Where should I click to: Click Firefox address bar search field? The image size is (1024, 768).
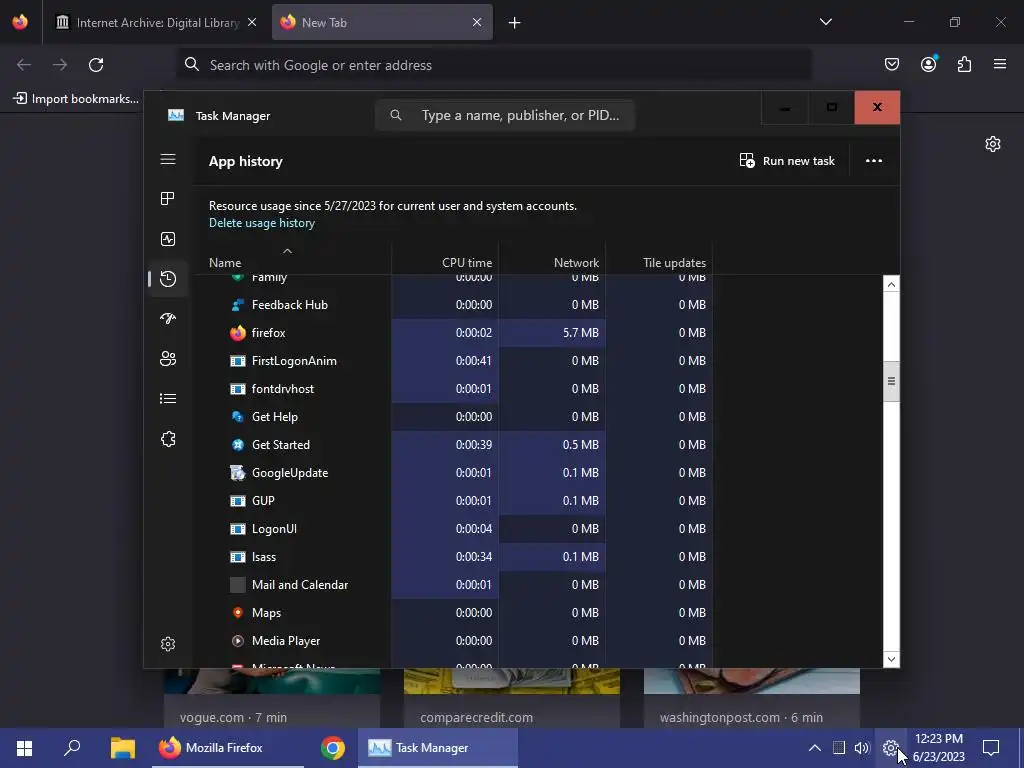pyautogui.click(x=494, y=65)
